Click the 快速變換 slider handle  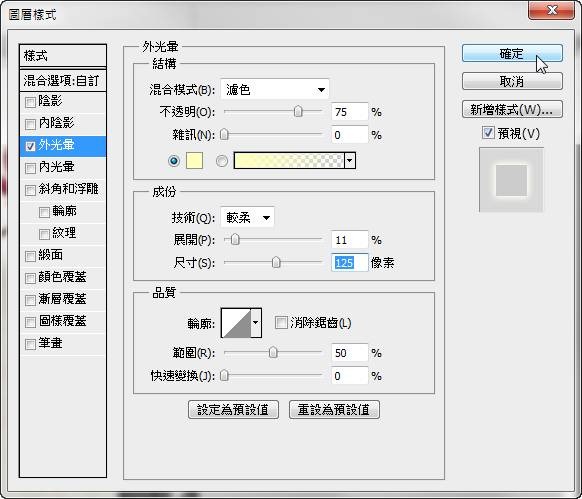[x=224, y=375]
